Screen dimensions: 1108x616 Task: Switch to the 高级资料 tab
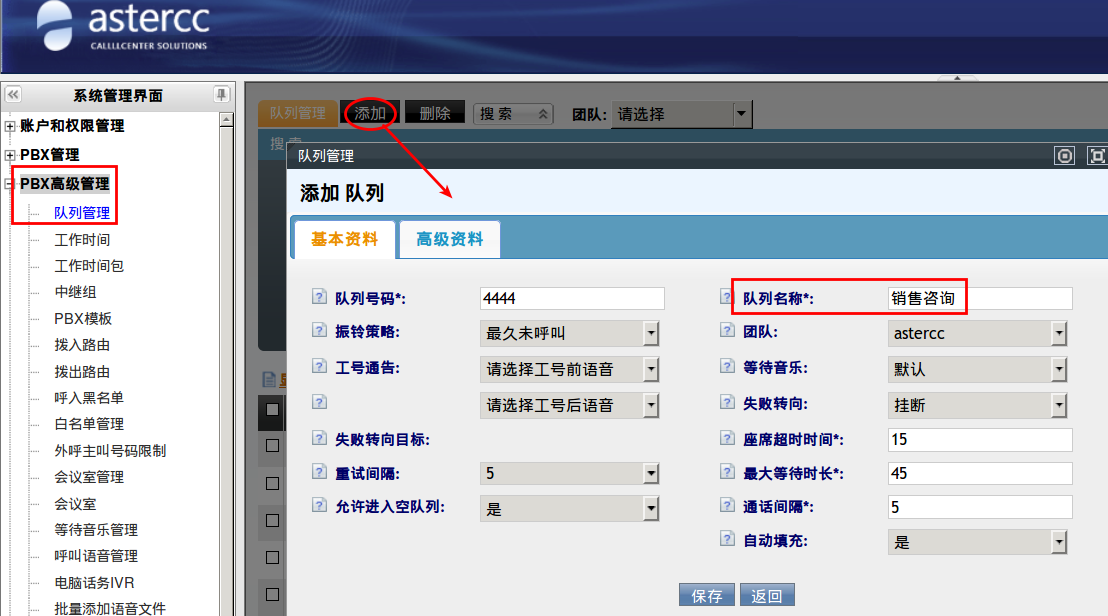tap(449, 240)
